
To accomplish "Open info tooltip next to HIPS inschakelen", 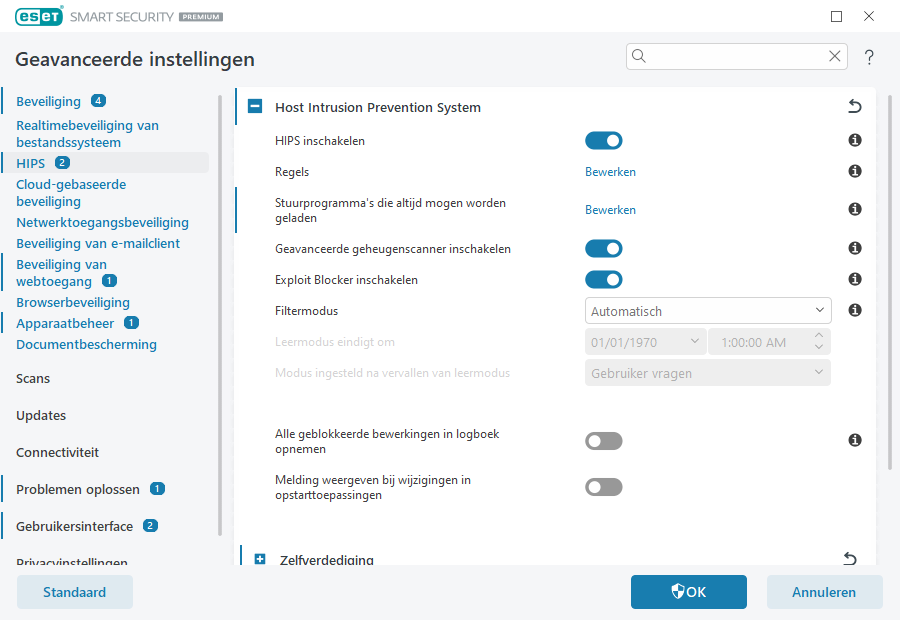I will [x=854, y=140].
